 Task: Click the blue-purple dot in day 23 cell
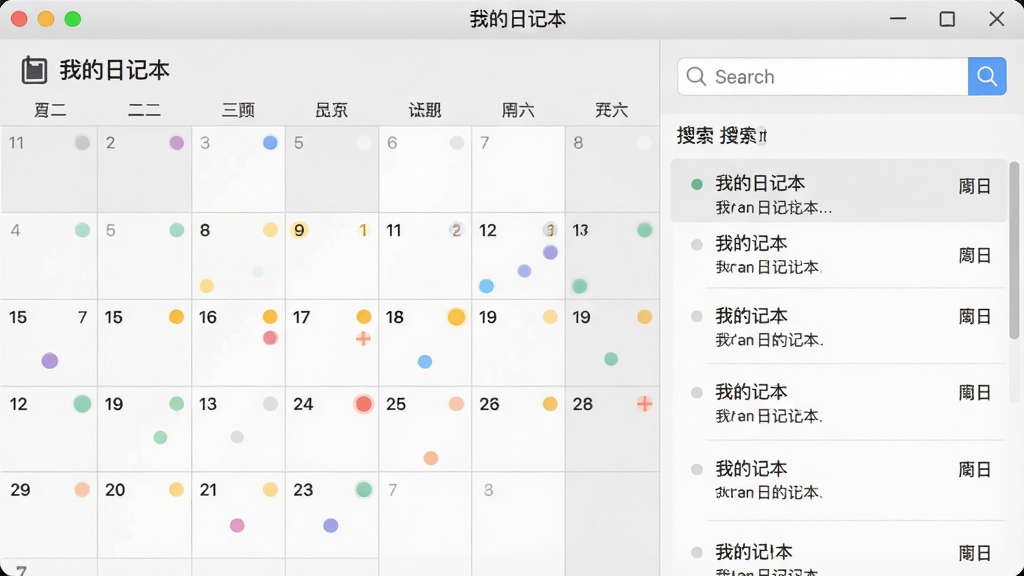pyautogui.click(x=330, y=525)
